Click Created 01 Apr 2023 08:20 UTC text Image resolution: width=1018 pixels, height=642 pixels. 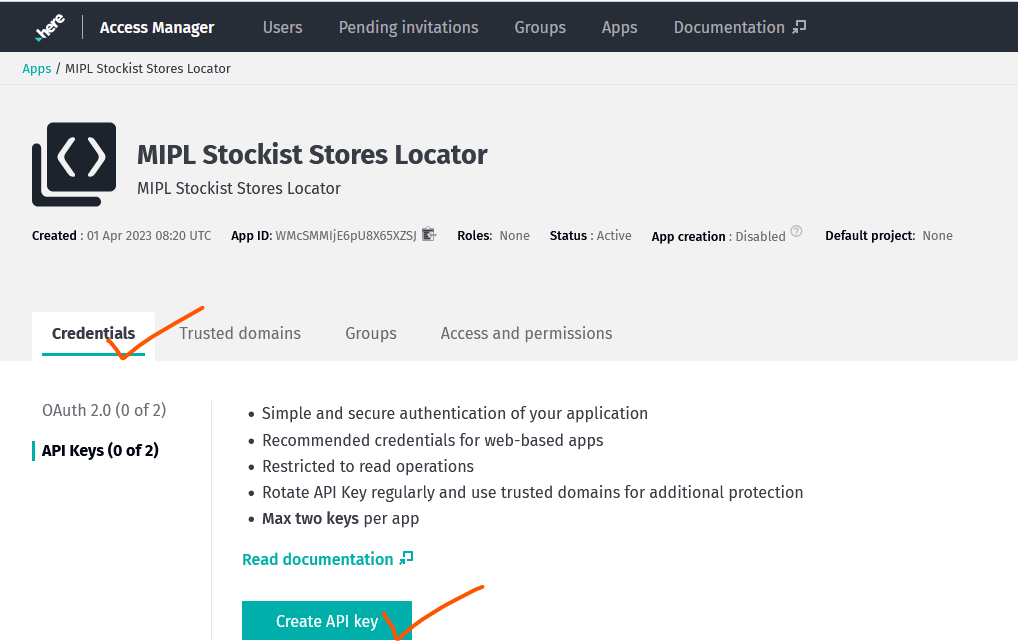point(121,236)
